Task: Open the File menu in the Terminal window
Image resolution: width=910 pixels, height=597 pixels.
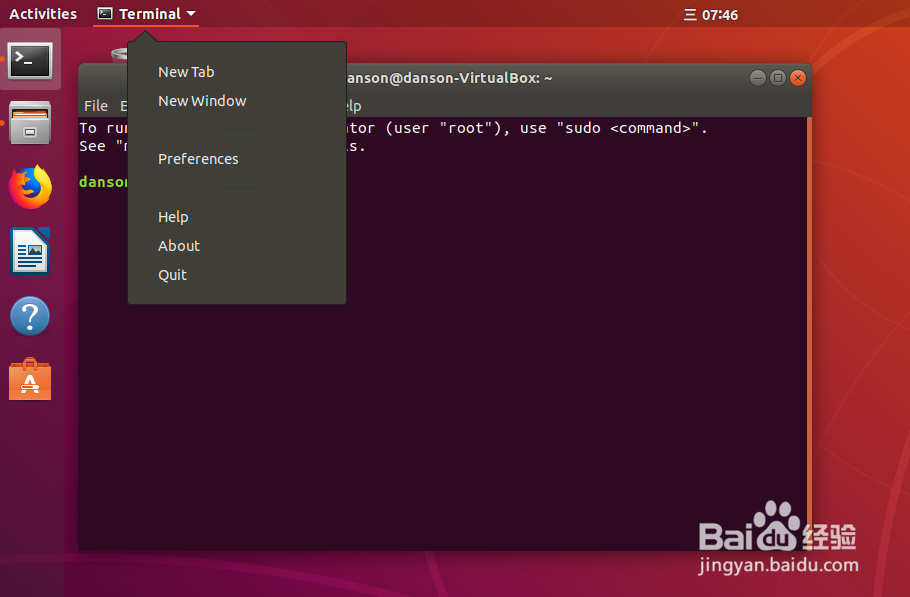Action: point(96,106)
